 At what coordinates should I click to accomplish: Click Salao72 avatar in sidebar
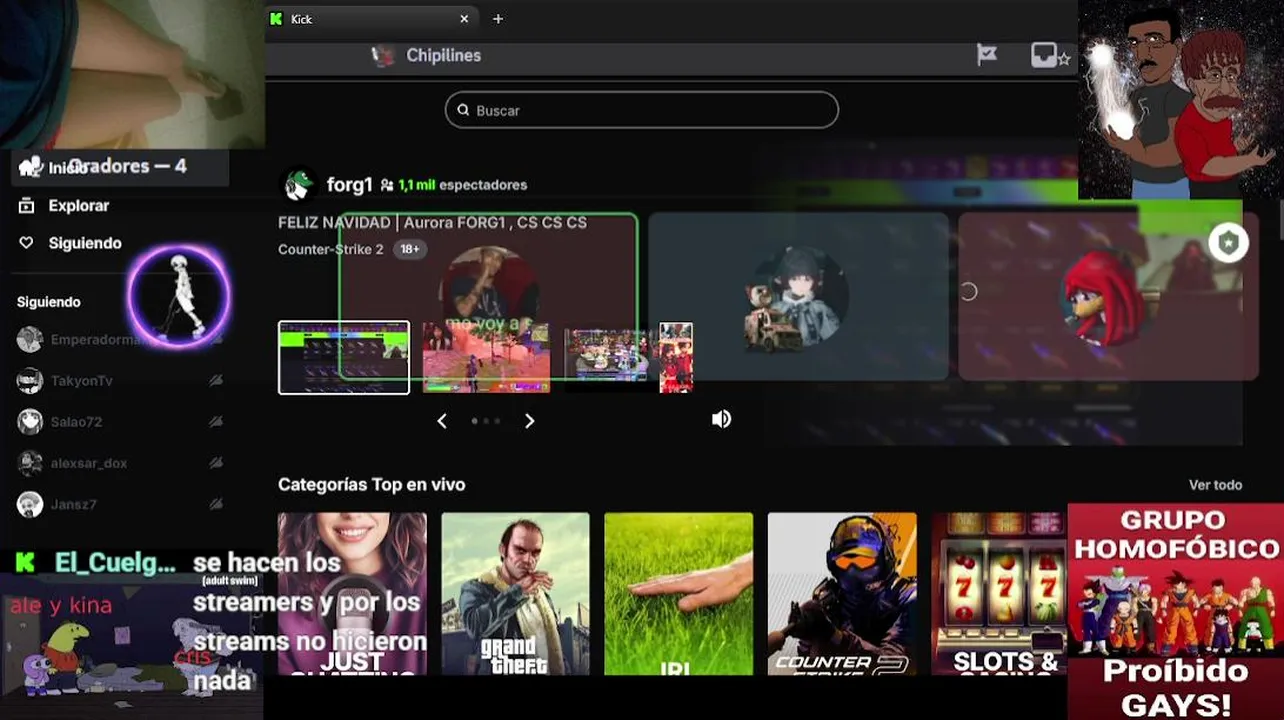(30, 422)
